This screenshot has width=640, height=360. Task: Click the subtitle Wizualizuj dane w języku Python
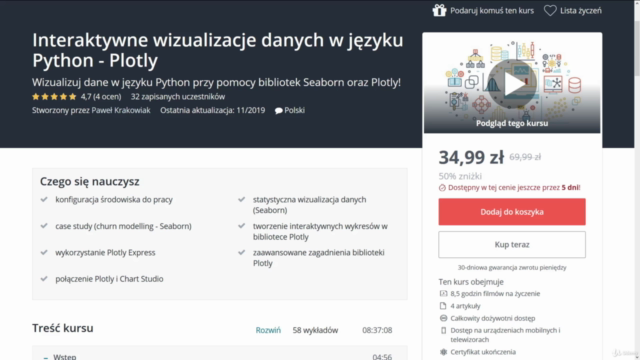pos(216,82)
